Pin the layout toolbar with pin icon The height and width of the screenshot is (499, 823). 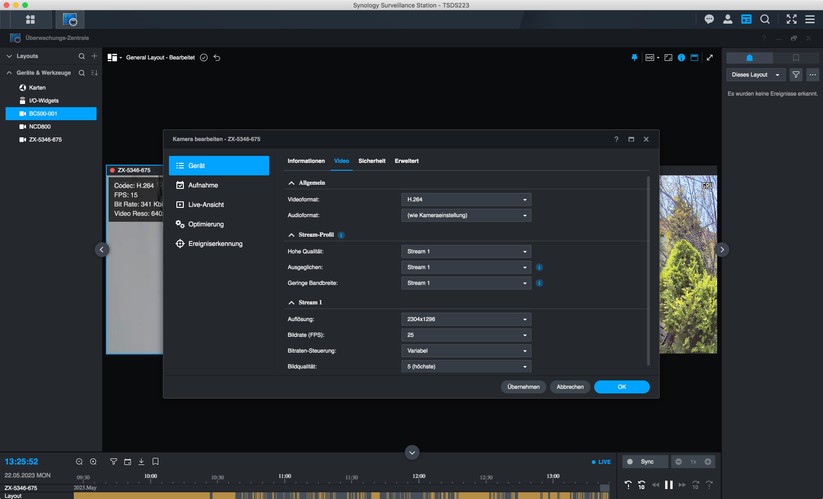[633, 58]
